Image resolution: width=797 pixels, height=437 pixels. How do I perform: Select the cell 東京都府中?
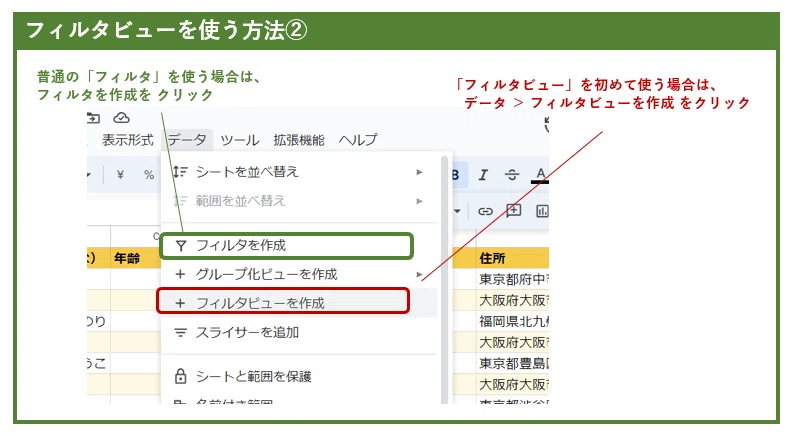[513, 279]
